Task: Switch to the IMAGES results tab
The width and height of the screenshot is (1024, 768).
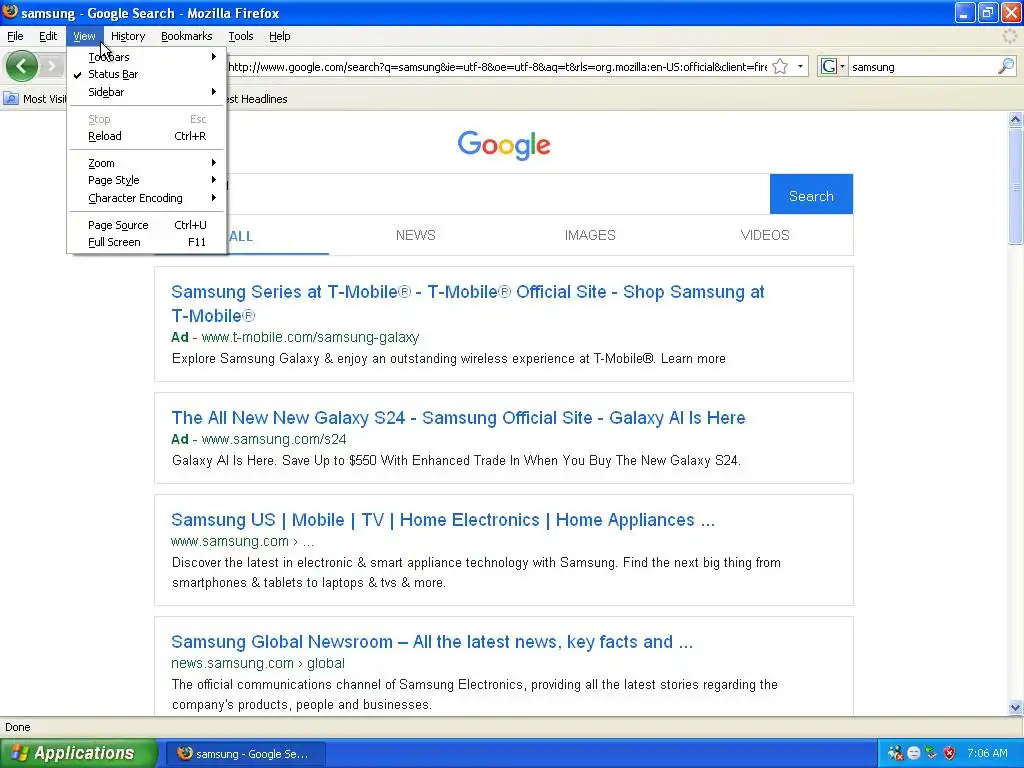Action: click(590, 235)
